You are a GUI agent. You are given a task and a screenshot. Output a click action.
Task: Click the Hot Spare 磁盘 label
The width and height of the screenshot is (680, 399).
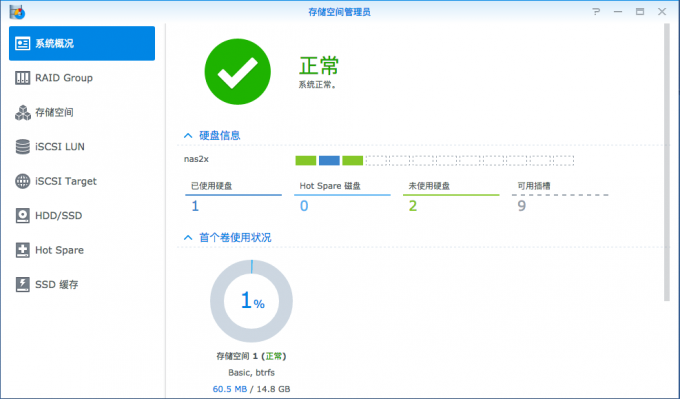click(330, 186)
